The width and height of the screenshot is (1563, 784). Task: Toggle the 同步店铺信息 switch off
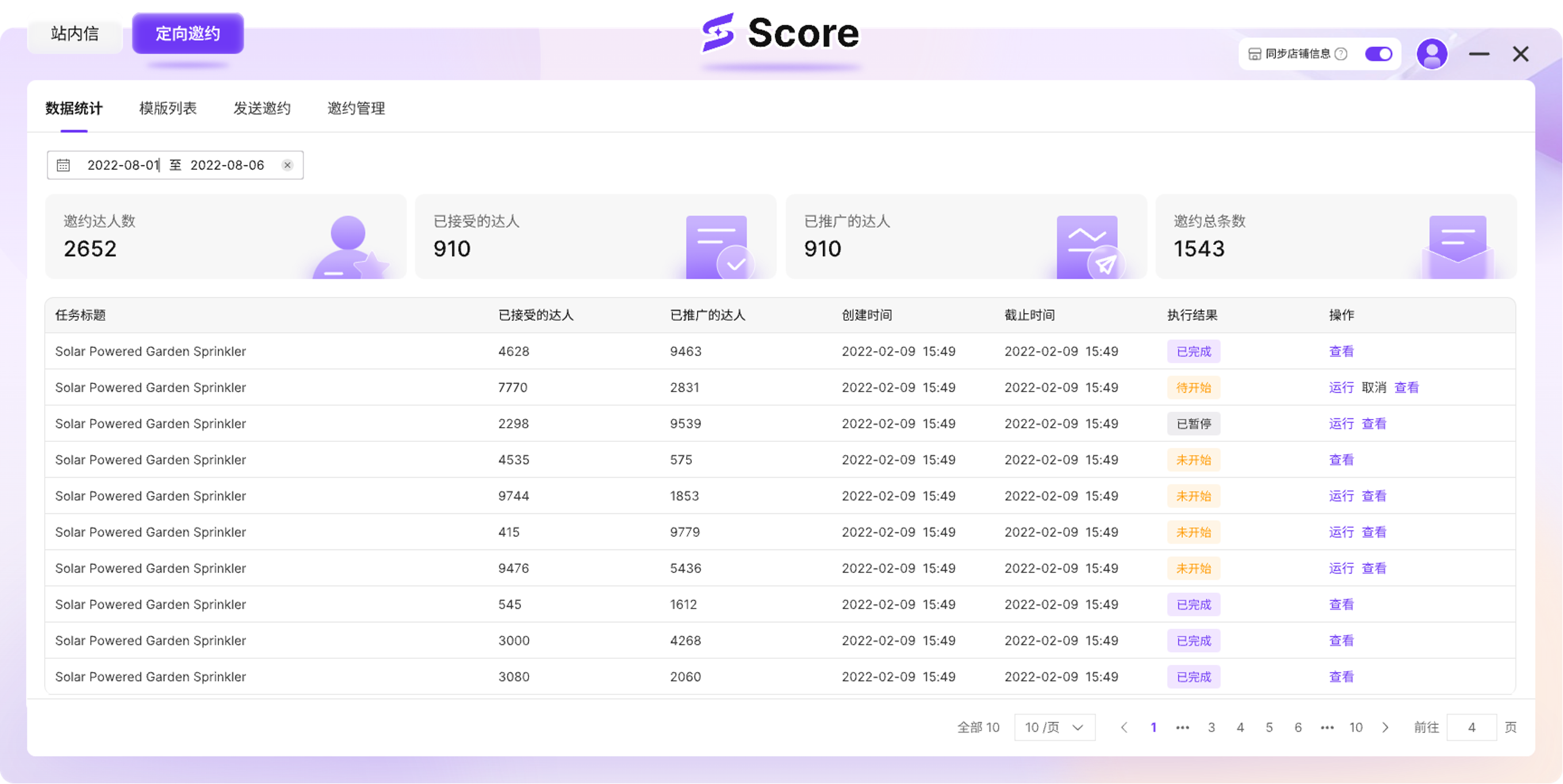click(x=1378, y=54)
